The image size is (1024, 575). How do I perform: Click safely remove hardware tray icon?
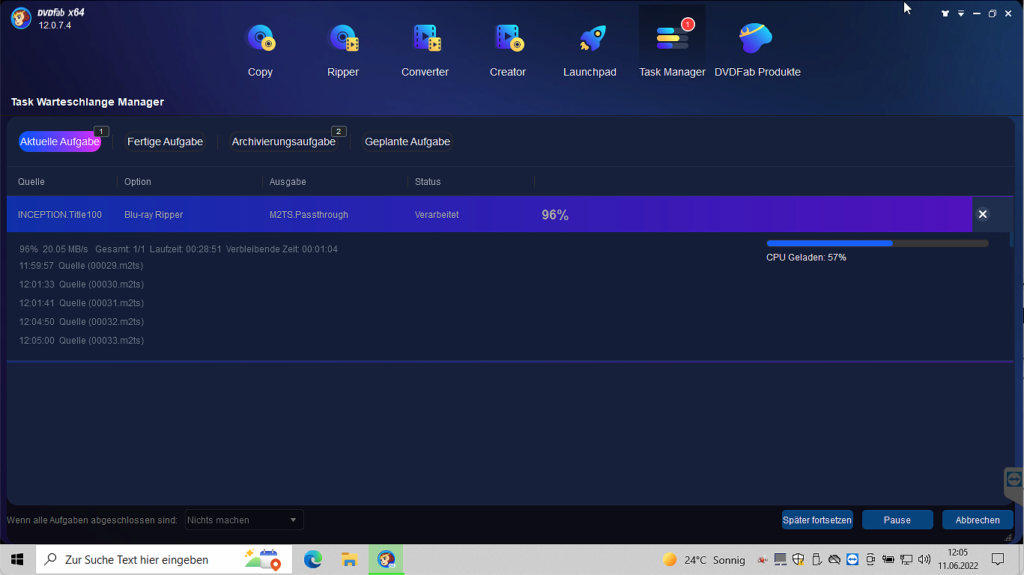click(816, 559)
